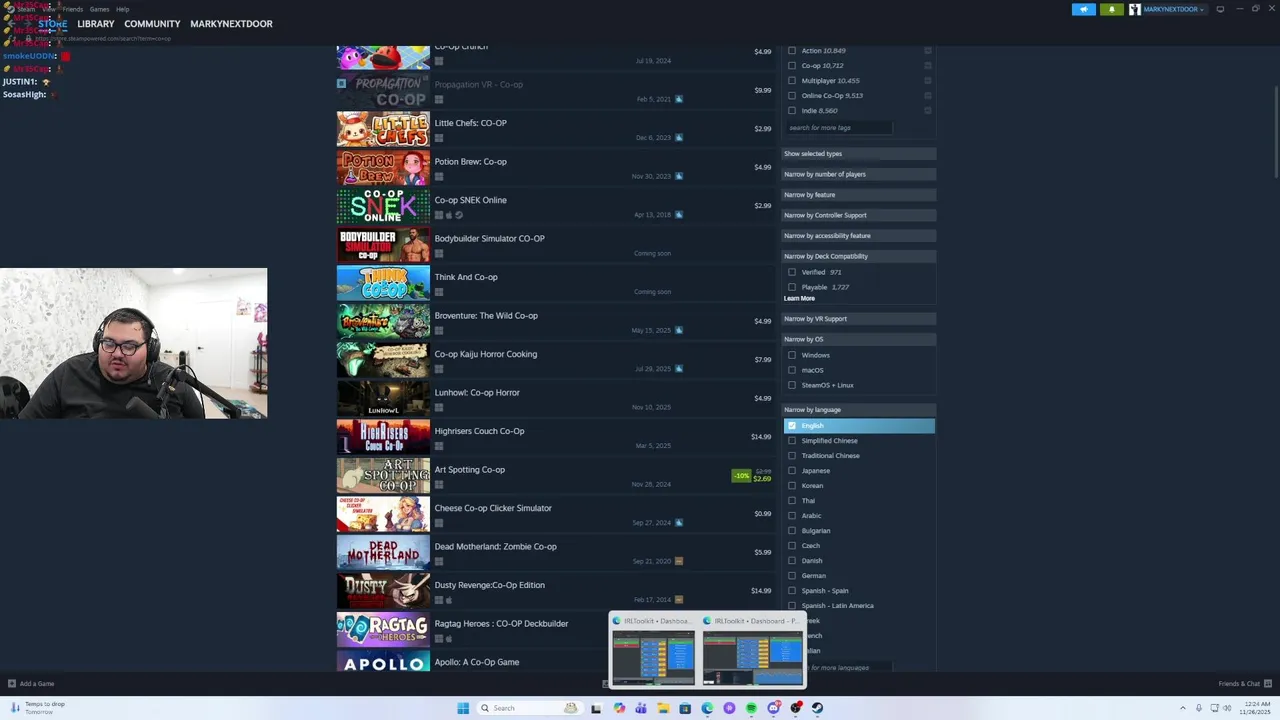Open Copilot icon in taskbar
The width and height of the screenshot is (1280, 720).
pos(619,708)
